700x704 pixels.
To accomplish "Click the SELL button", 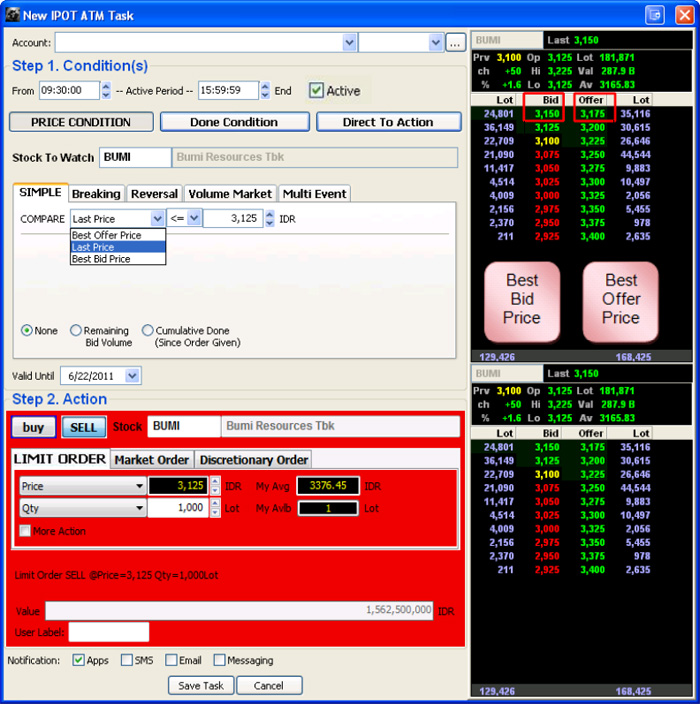I will (x=84, y=427).
